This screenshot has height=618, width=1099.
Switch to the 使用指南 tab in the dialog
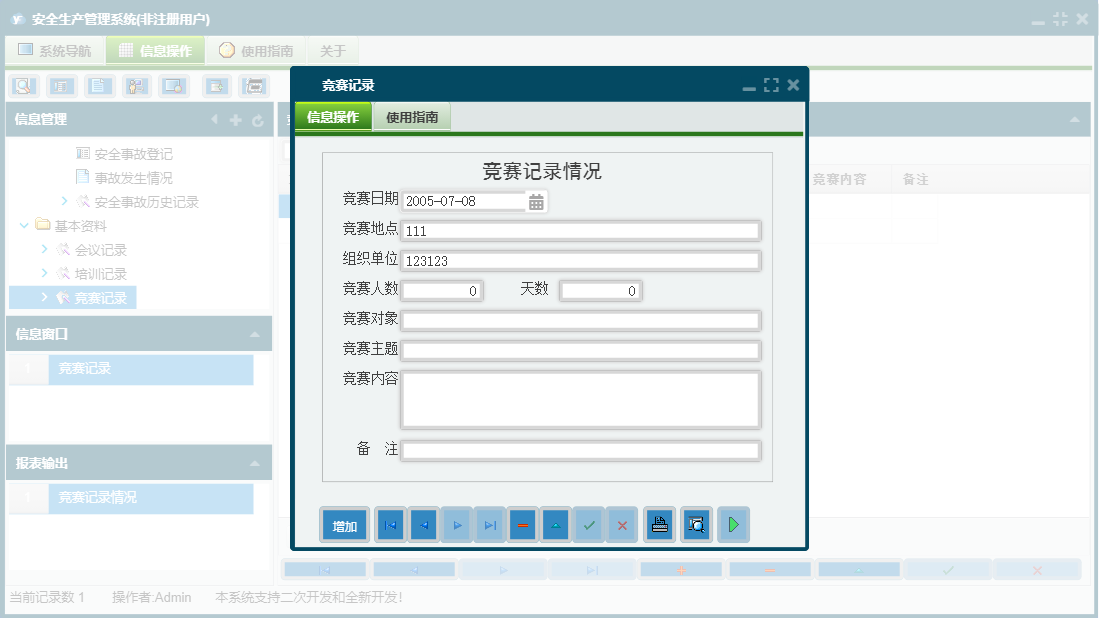pos(412,116)
